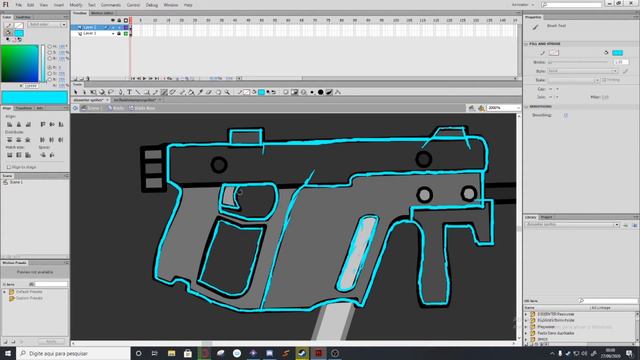Select the Free Transform tool
This screenshot has width=640, height=360.
pos(93,92)
